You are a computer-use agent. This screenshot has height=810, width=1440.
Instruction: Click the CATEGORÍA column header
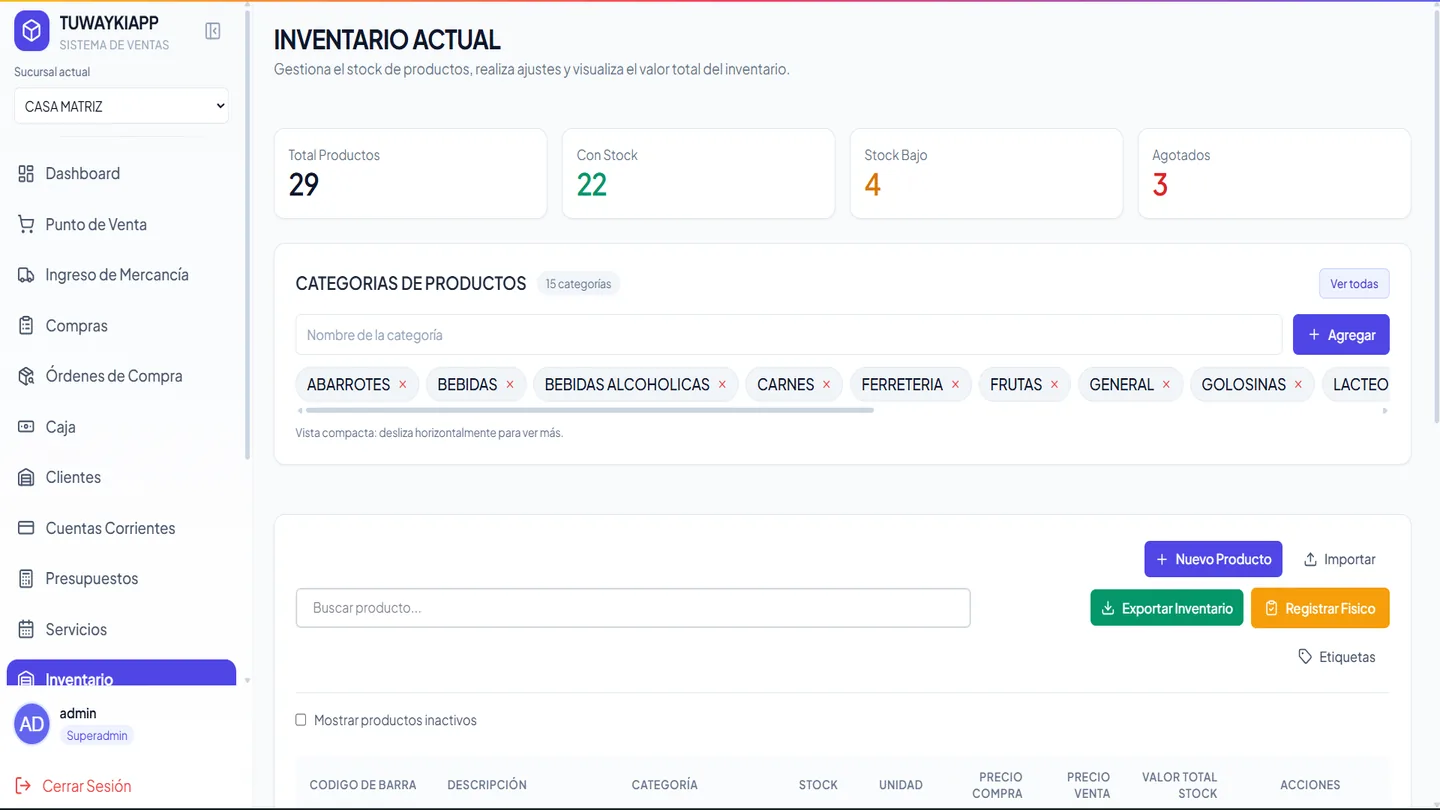tap(665, 785)
